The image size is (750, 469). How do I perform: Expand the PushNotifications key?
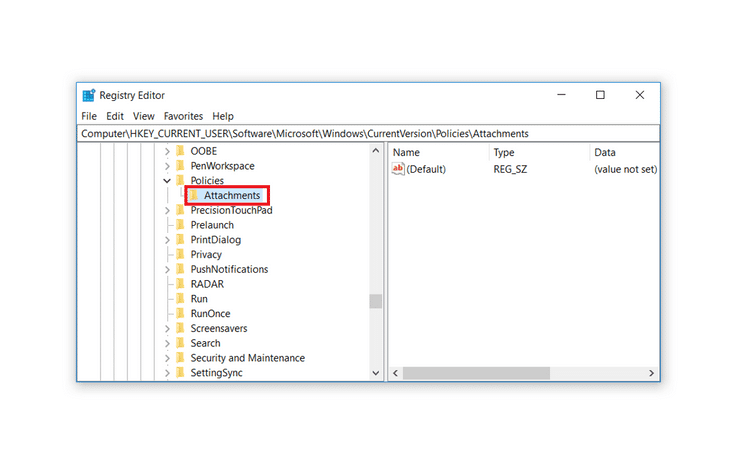click(x=167, y=270)
